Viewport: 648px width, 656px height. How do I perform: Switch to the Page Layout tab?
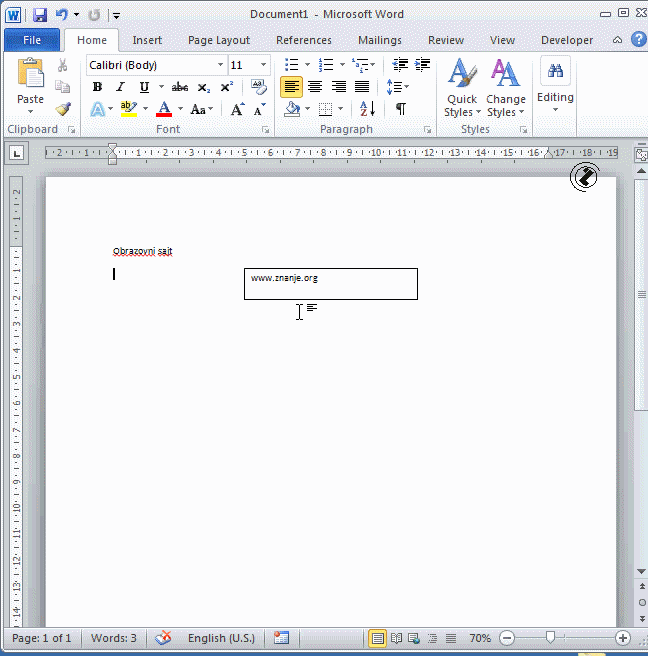pos(219,40)
